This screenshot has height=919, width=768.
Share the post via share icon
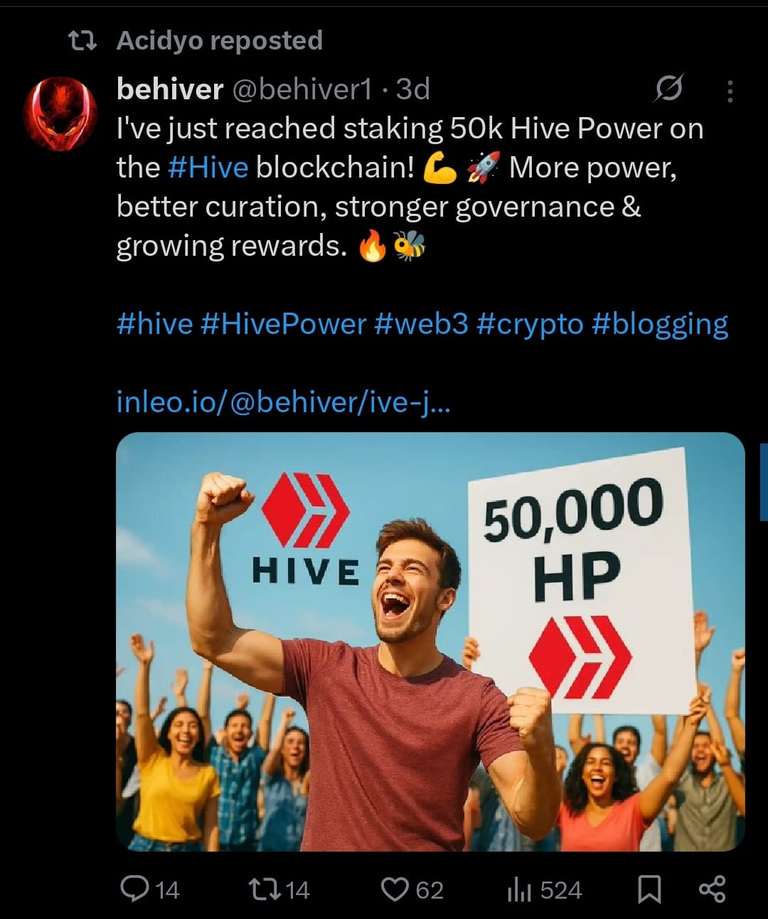pos(712,889)
